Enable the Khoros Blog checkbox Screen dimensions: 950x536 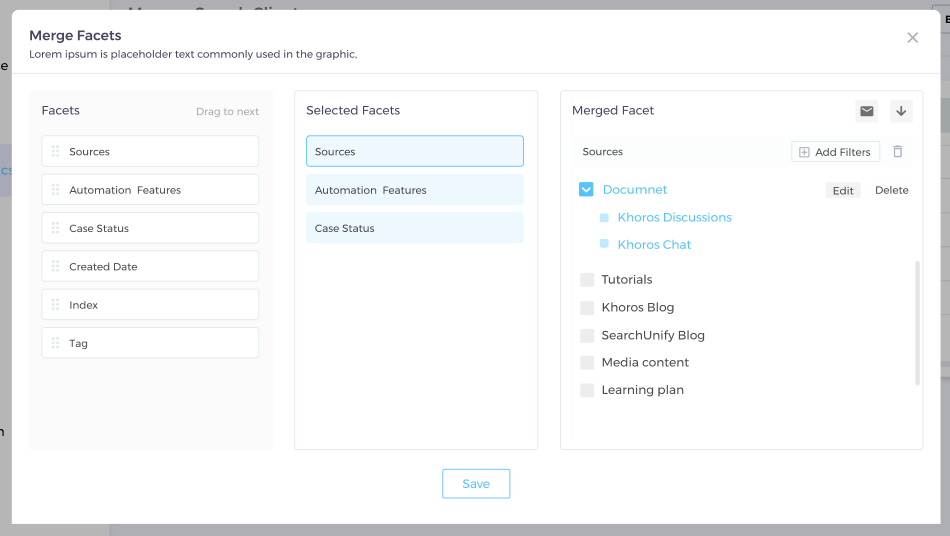pos(587,308)
